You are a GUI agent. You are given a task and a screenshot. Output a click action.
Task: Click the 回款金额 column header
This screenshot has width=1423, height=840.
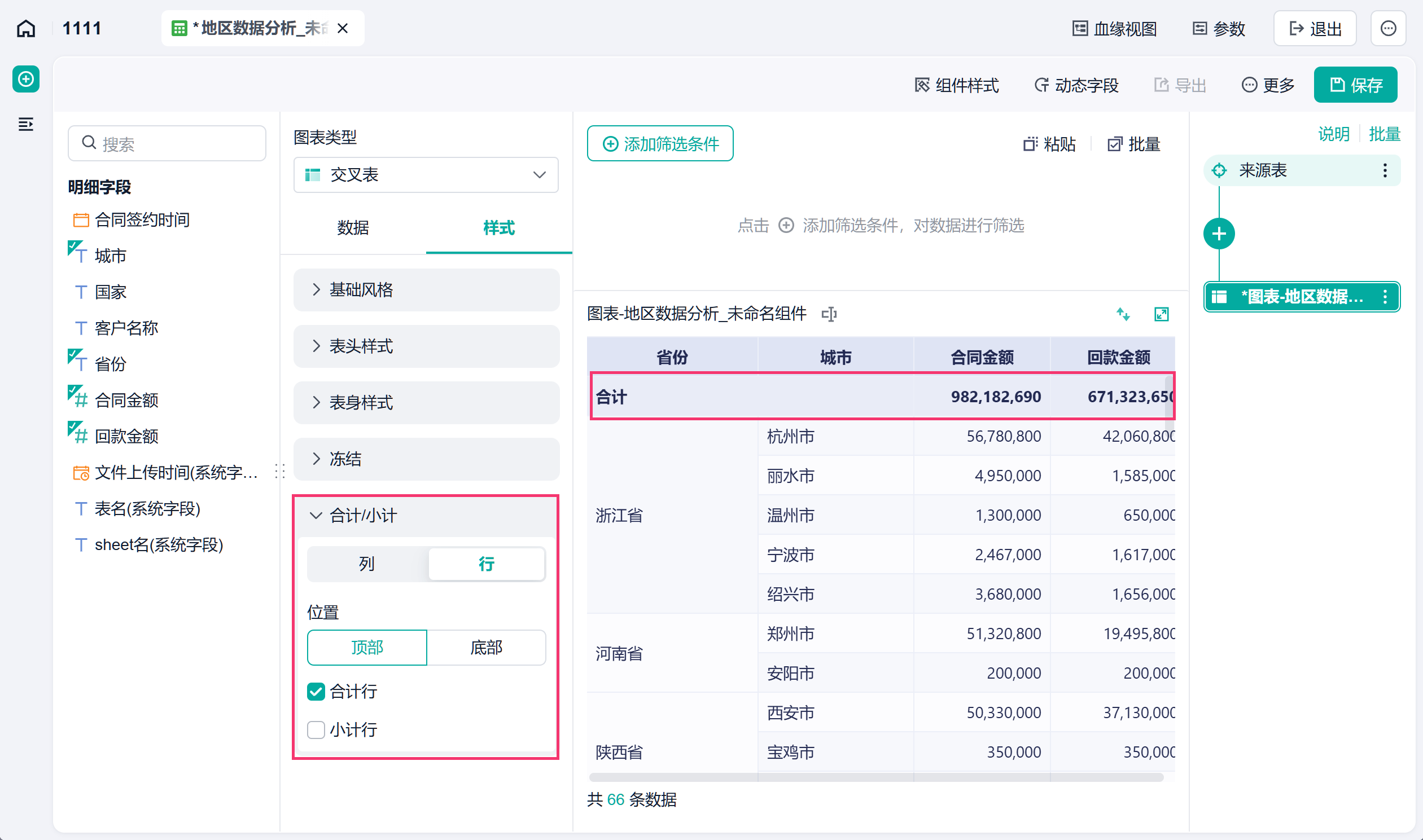pos(1113,357)
